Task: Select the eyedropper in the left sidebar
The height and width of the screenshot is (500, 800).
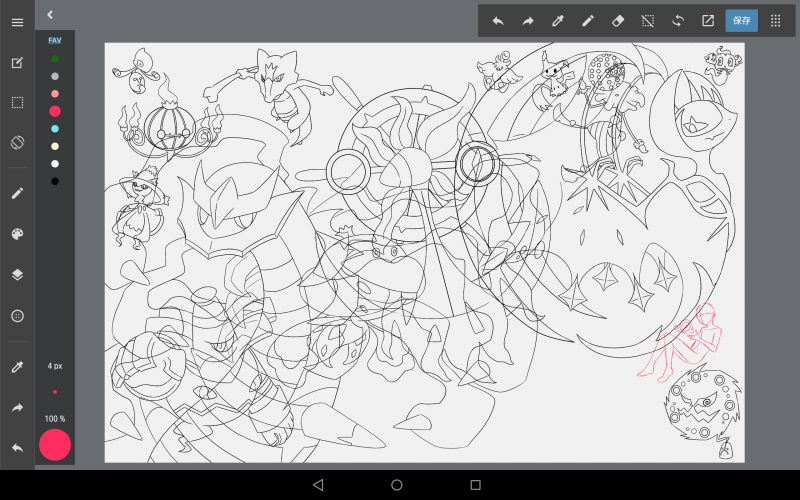Action: [17, 367]
